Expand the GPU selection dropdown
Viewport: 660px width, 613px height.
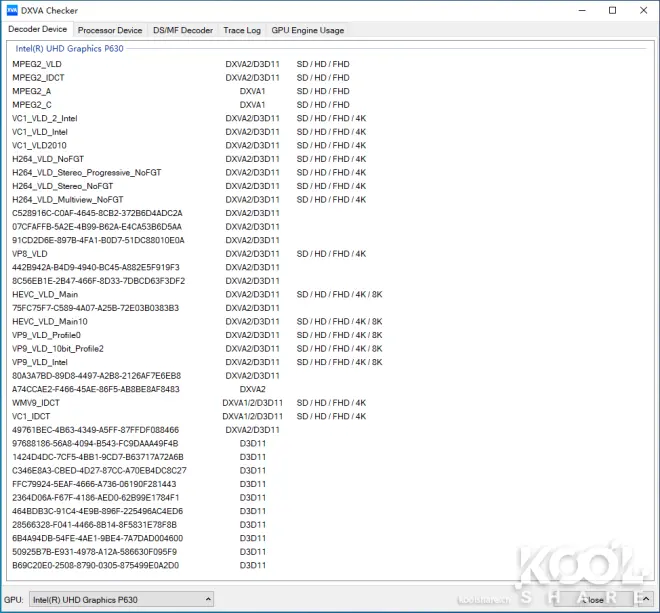[121, 600]
